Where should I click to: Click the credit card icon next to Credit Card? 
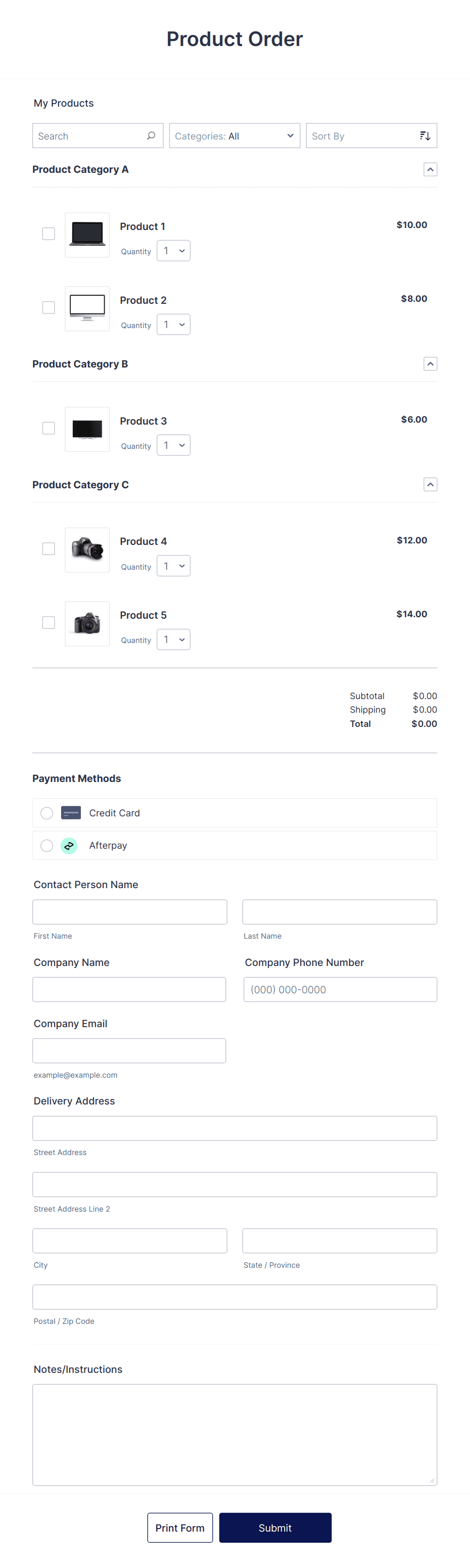pyautogui.click(x=71, y=813)
